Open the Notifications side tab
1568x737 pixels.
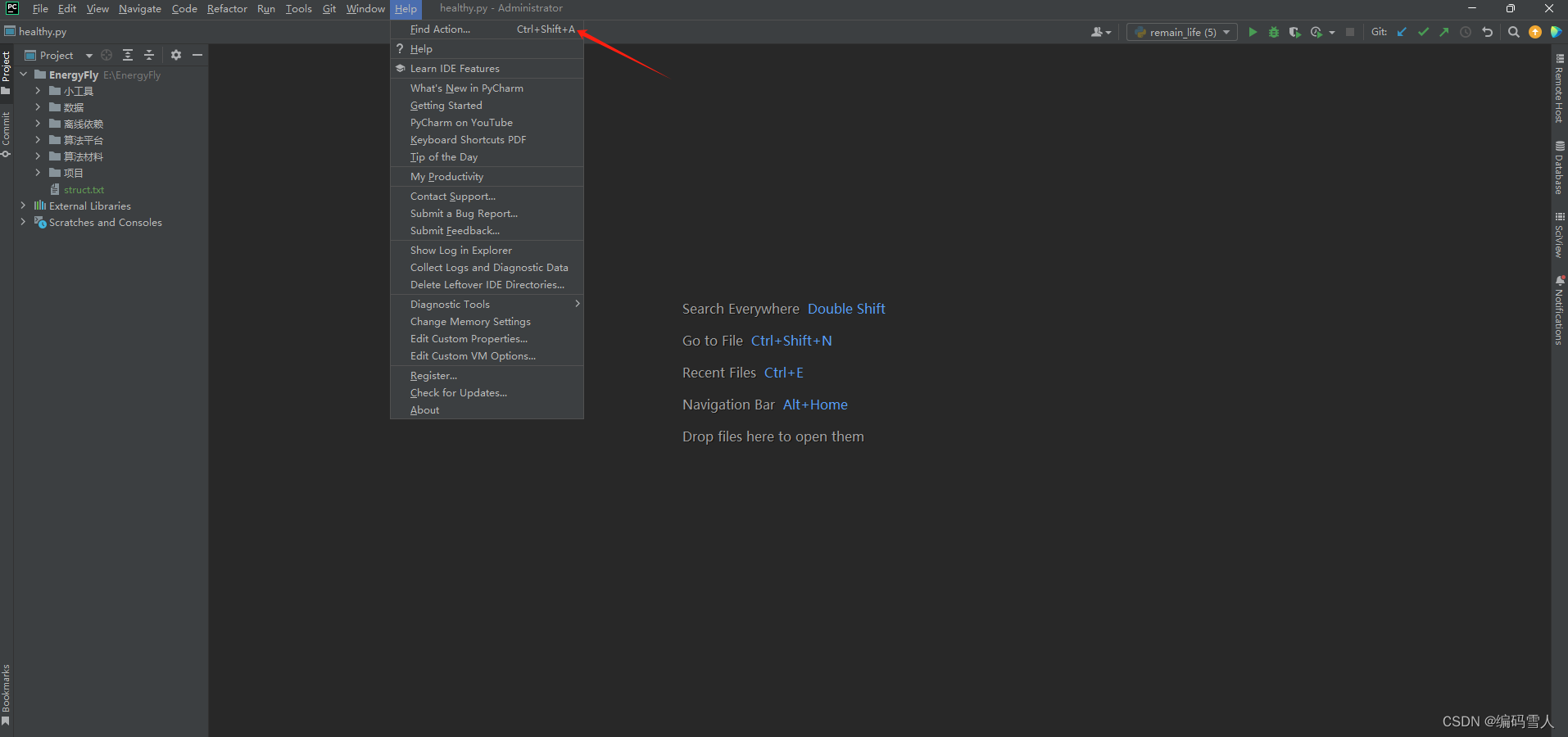[1559, 310]
